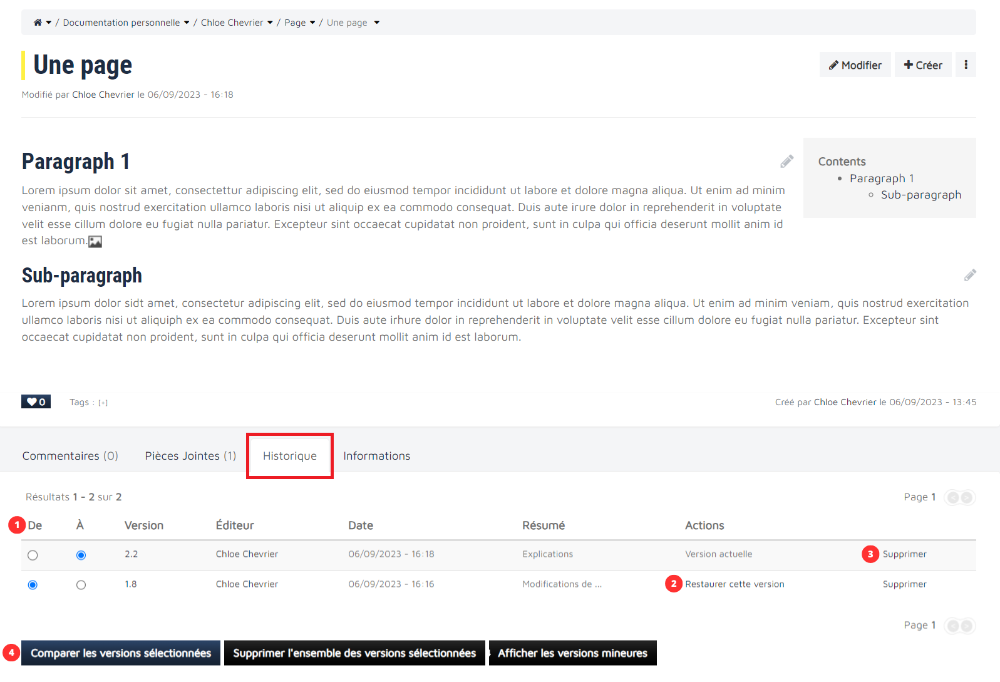Select version 2.2 as De radio
The width and height of the screenshot is (1000, 682).
(33, 555)
